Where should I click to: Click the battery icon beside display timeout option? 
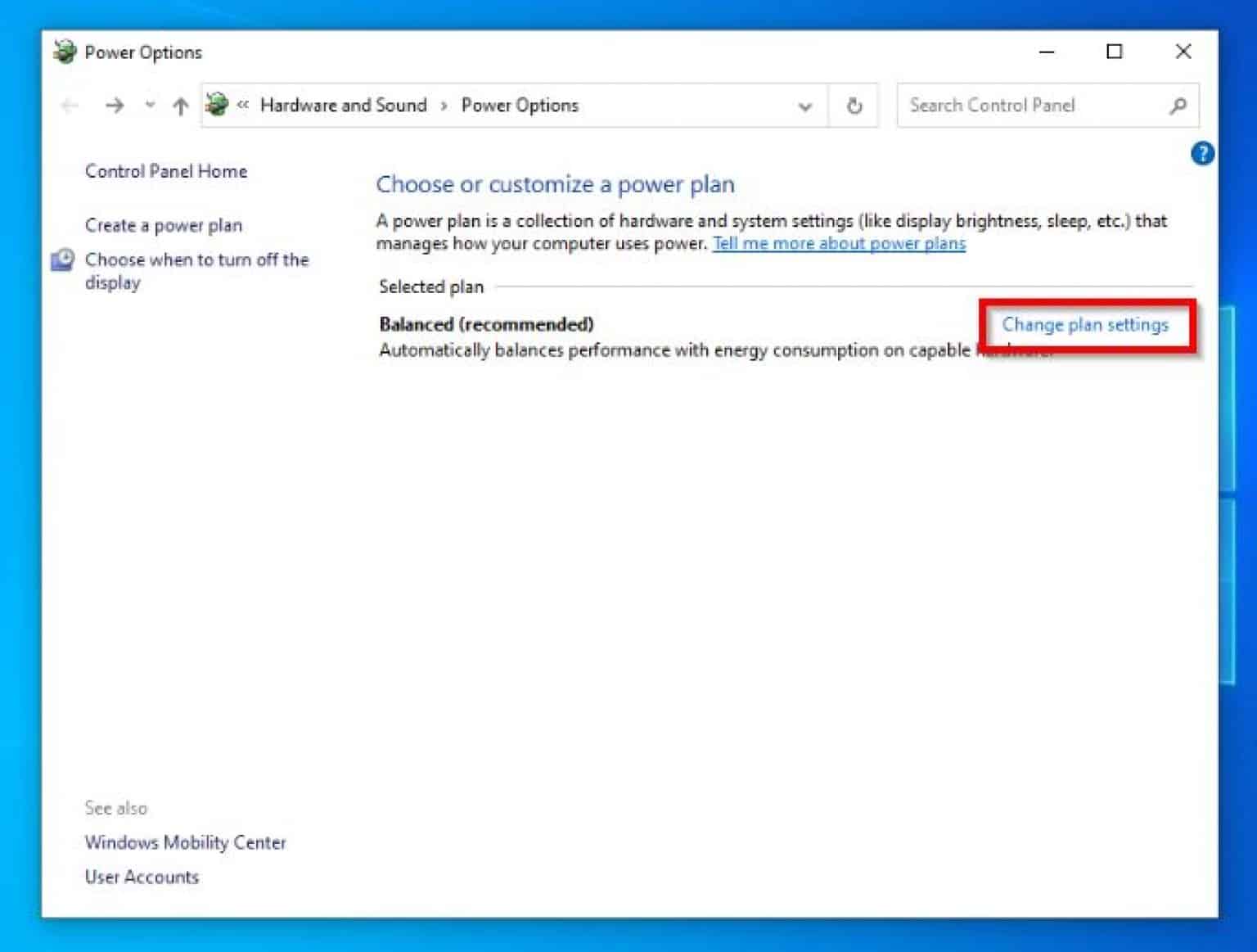point(63,259)
